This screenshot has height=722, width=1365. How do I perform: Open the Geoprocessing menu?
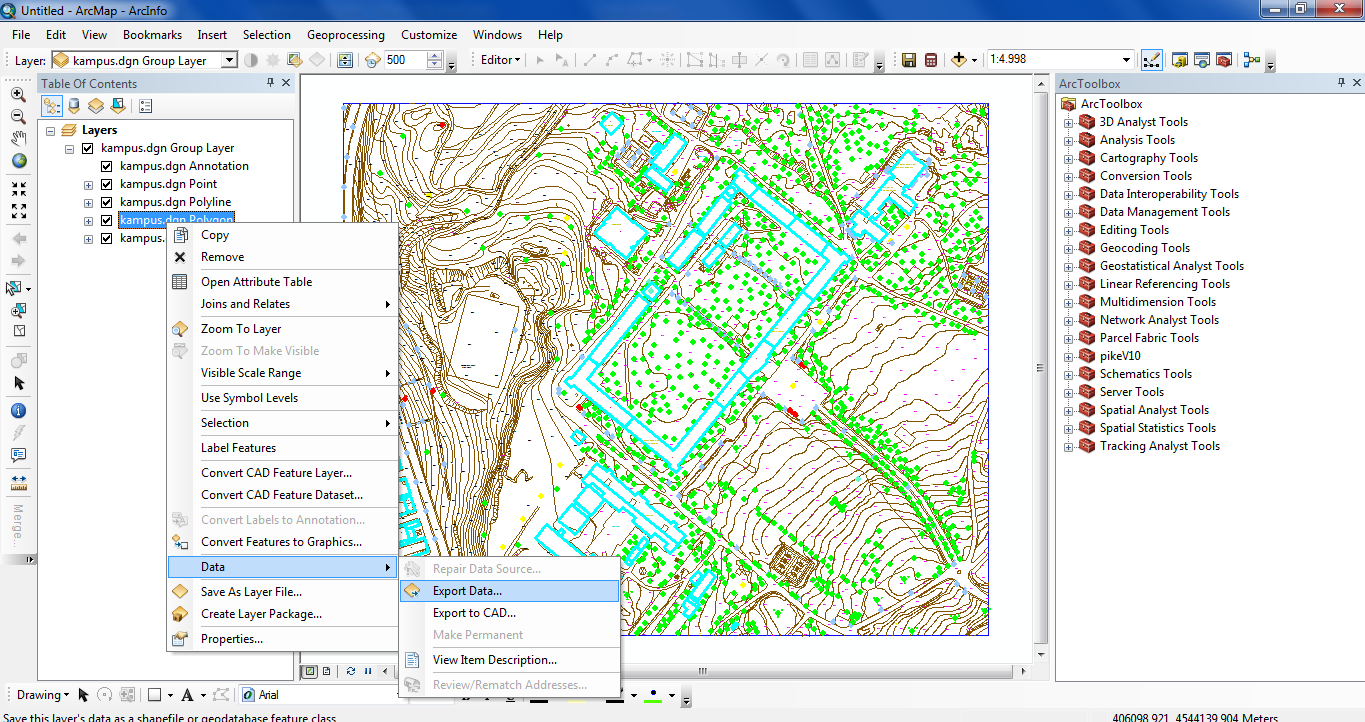pos(346,35)
